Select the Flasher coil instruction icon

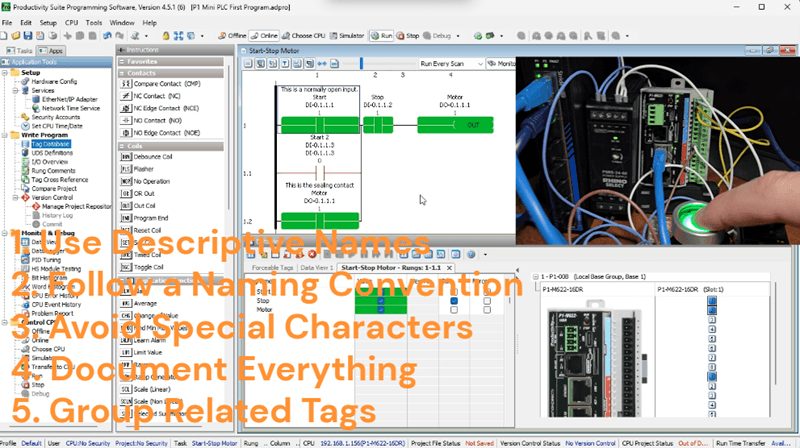click(126, 169)
